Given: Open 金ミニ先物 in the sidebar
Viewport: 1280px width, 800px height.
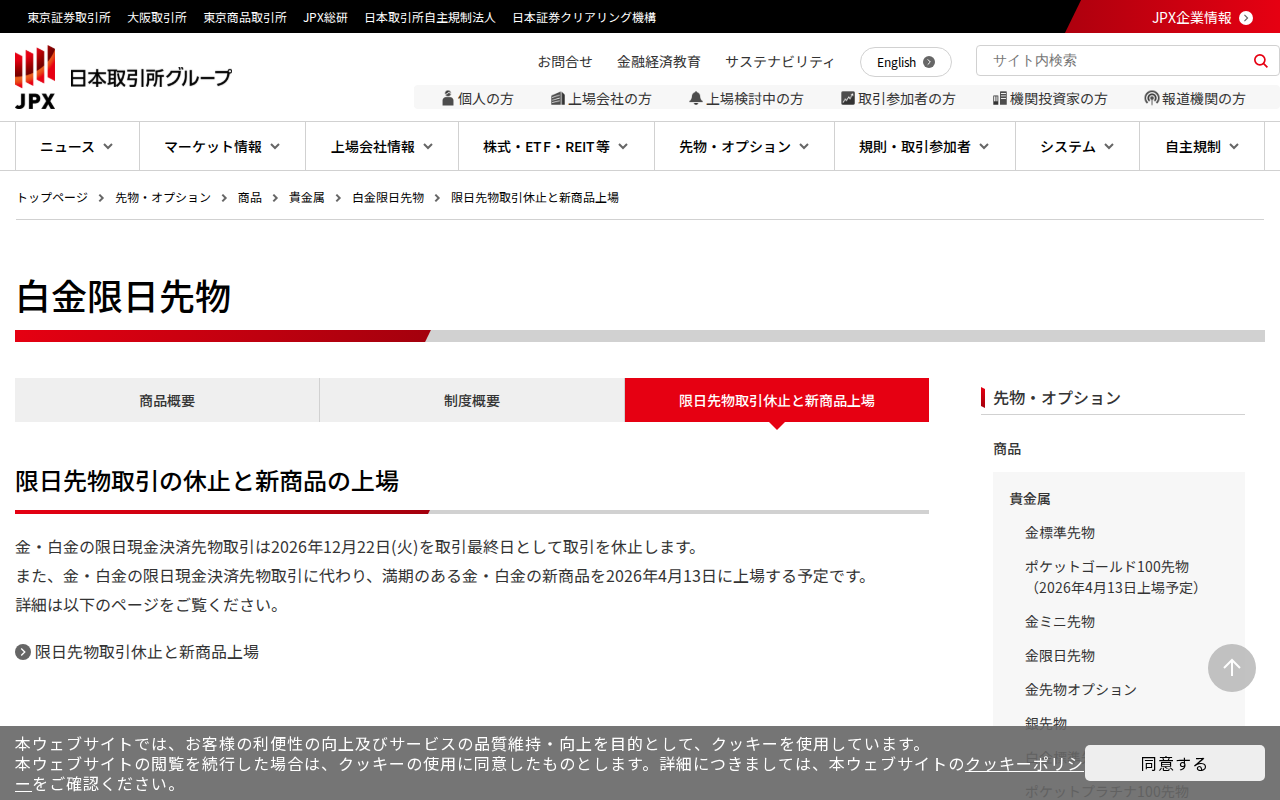Looking at the screenshot, I should pyautogui.click(x=1060, y=621).
